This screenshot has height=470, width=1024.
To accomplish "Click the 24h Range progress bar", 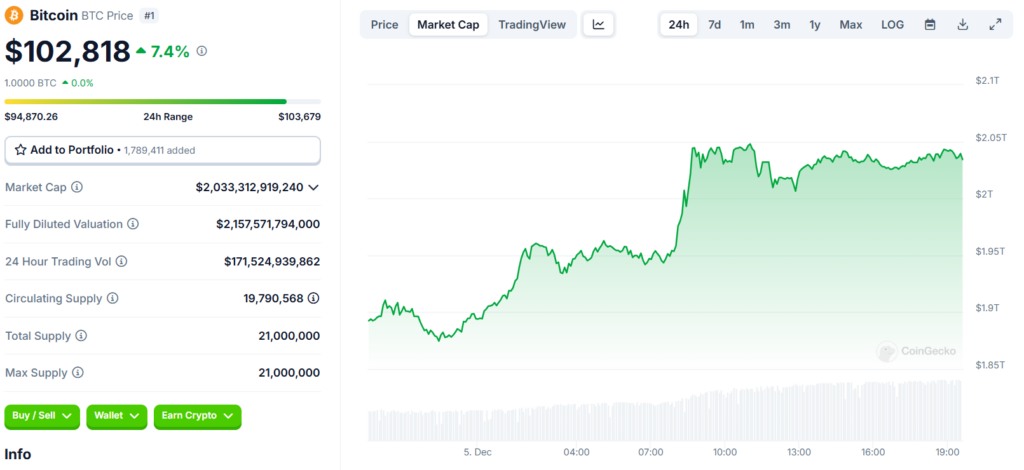I will point(162,101).
